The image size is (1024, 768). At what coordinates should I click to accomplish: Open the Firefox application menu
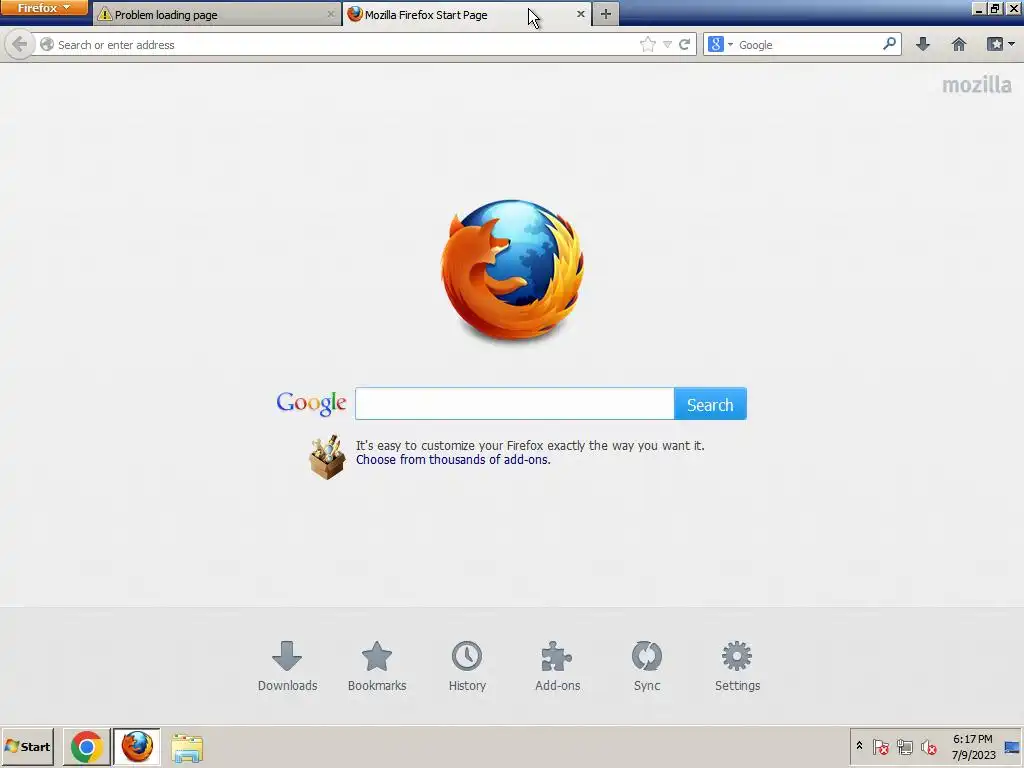44,8
